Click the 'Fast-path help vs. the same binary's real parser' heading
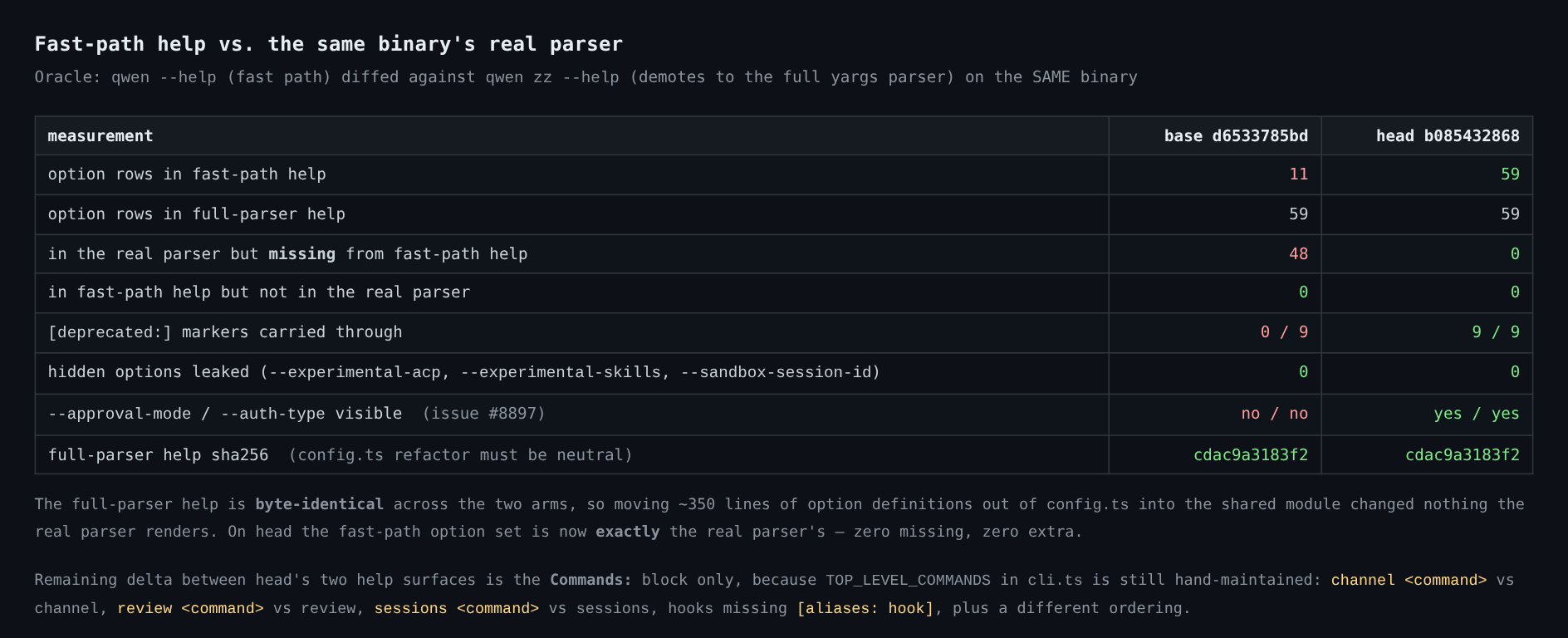The image size is (1568, 638). [x=329, y=44]
